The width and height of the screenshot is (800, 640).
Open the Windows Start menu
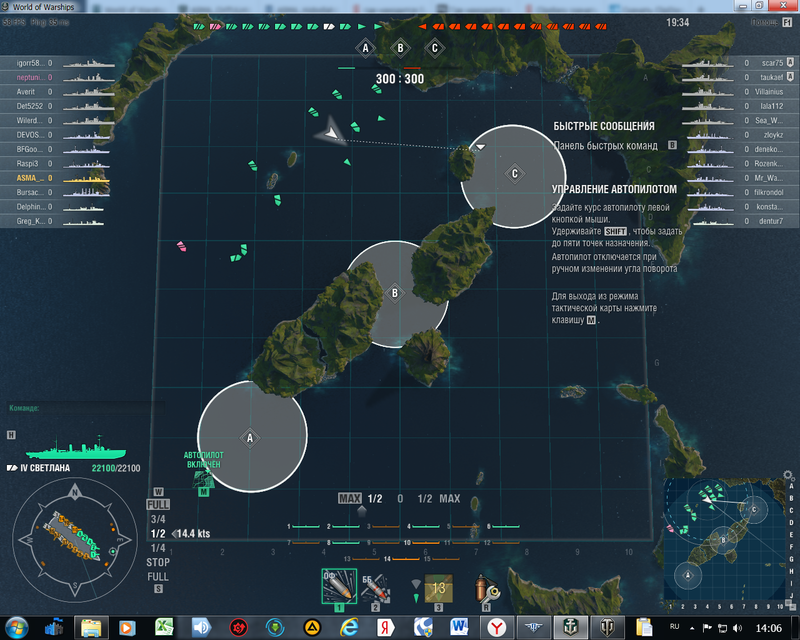click(16, 628)
